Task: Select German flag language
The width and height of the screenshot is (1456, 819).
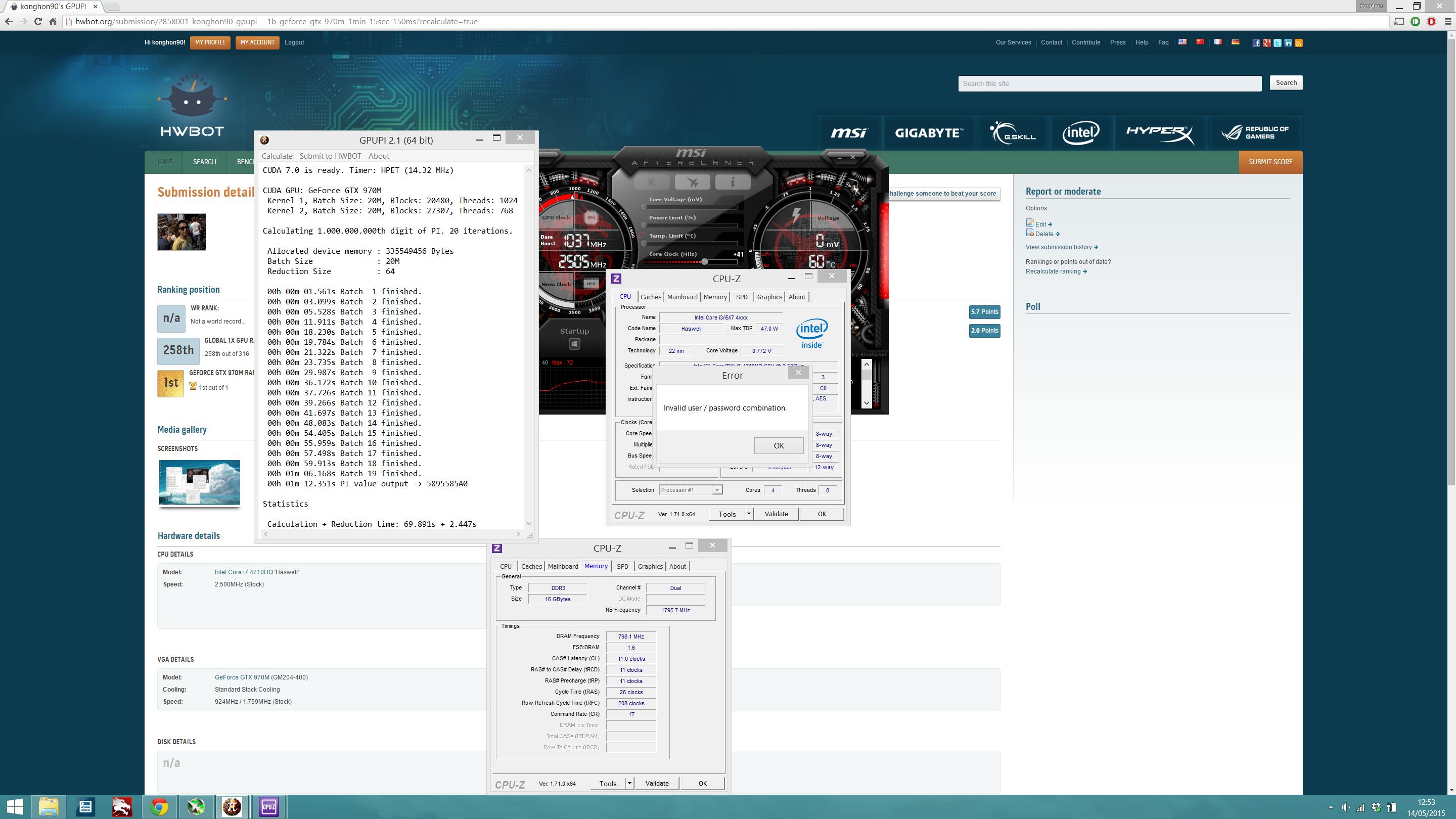Action: (1236, 42)
